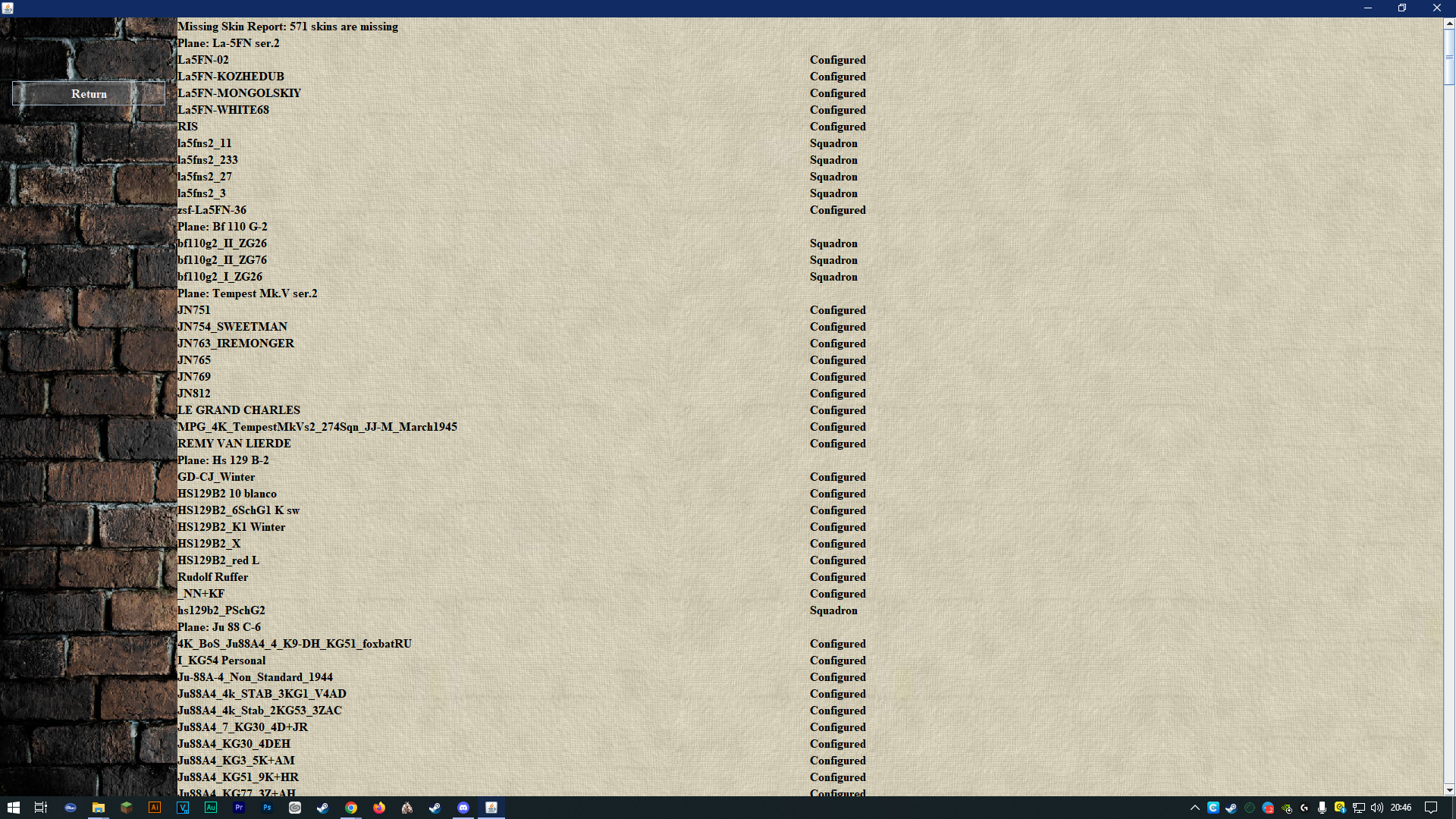Launch Adobe Premiere Pro from the taskbar
This screenshot has height=819, width=1456.
point(239,808)
